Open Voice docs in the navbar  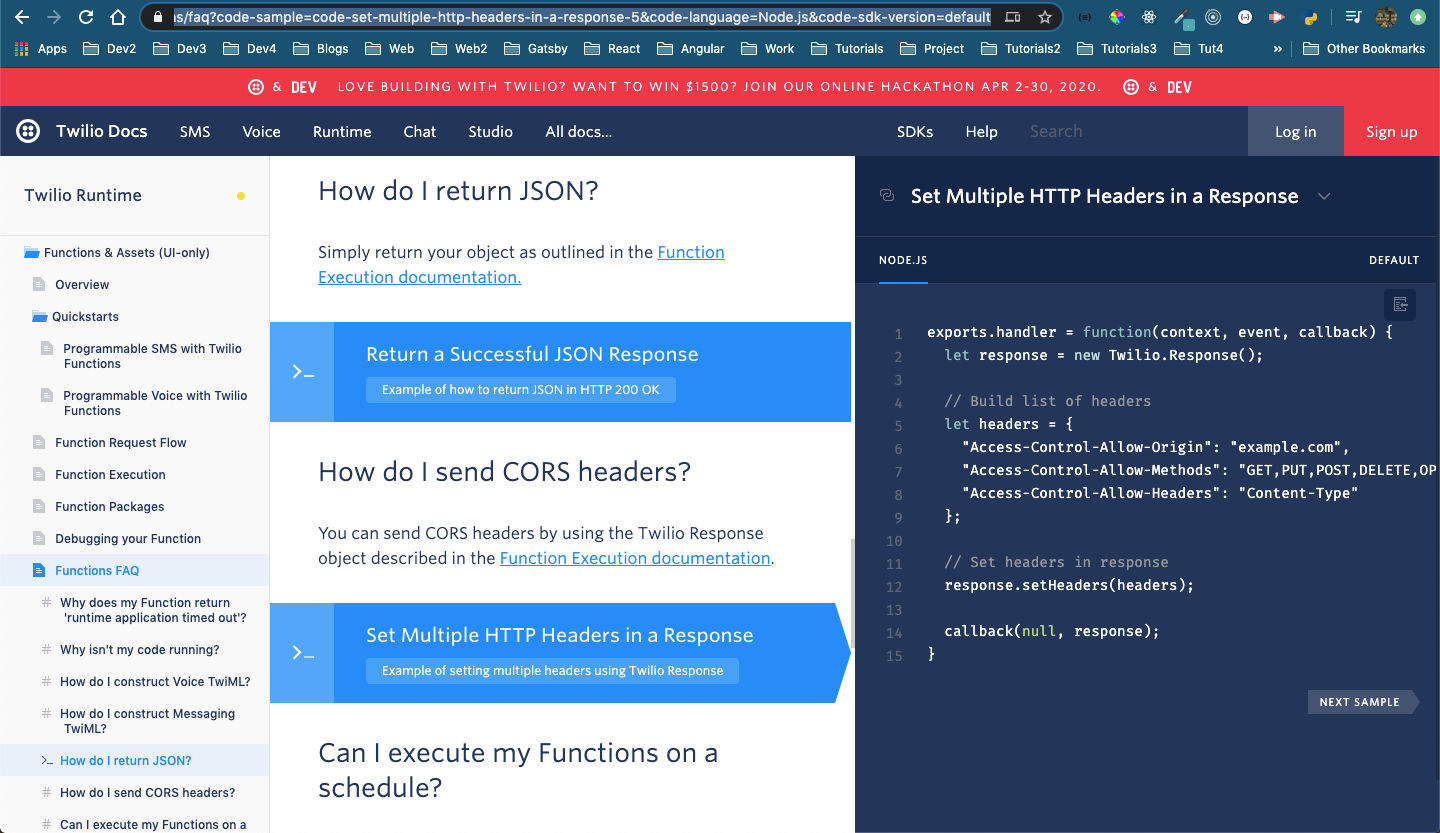tap(261, 131)
